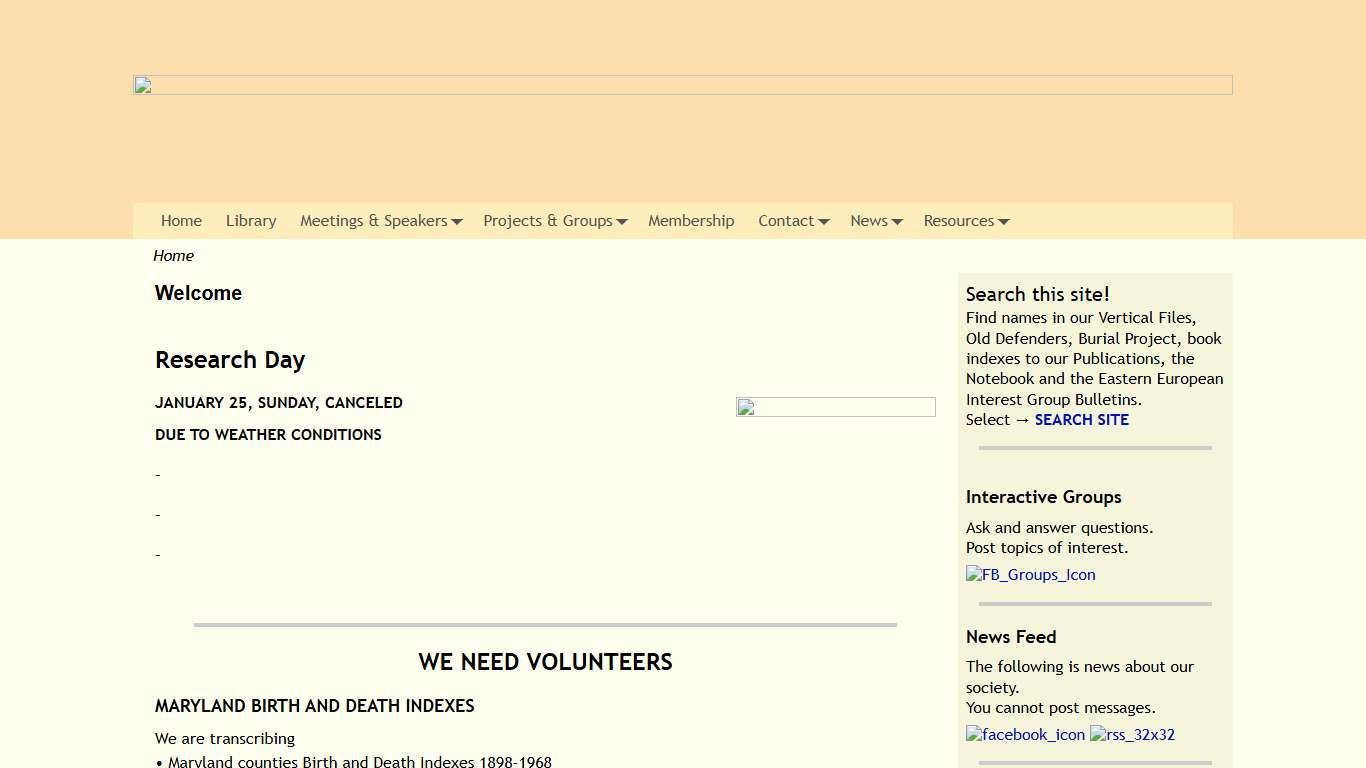Click the Research Day image placeholder box

point(835,406)
